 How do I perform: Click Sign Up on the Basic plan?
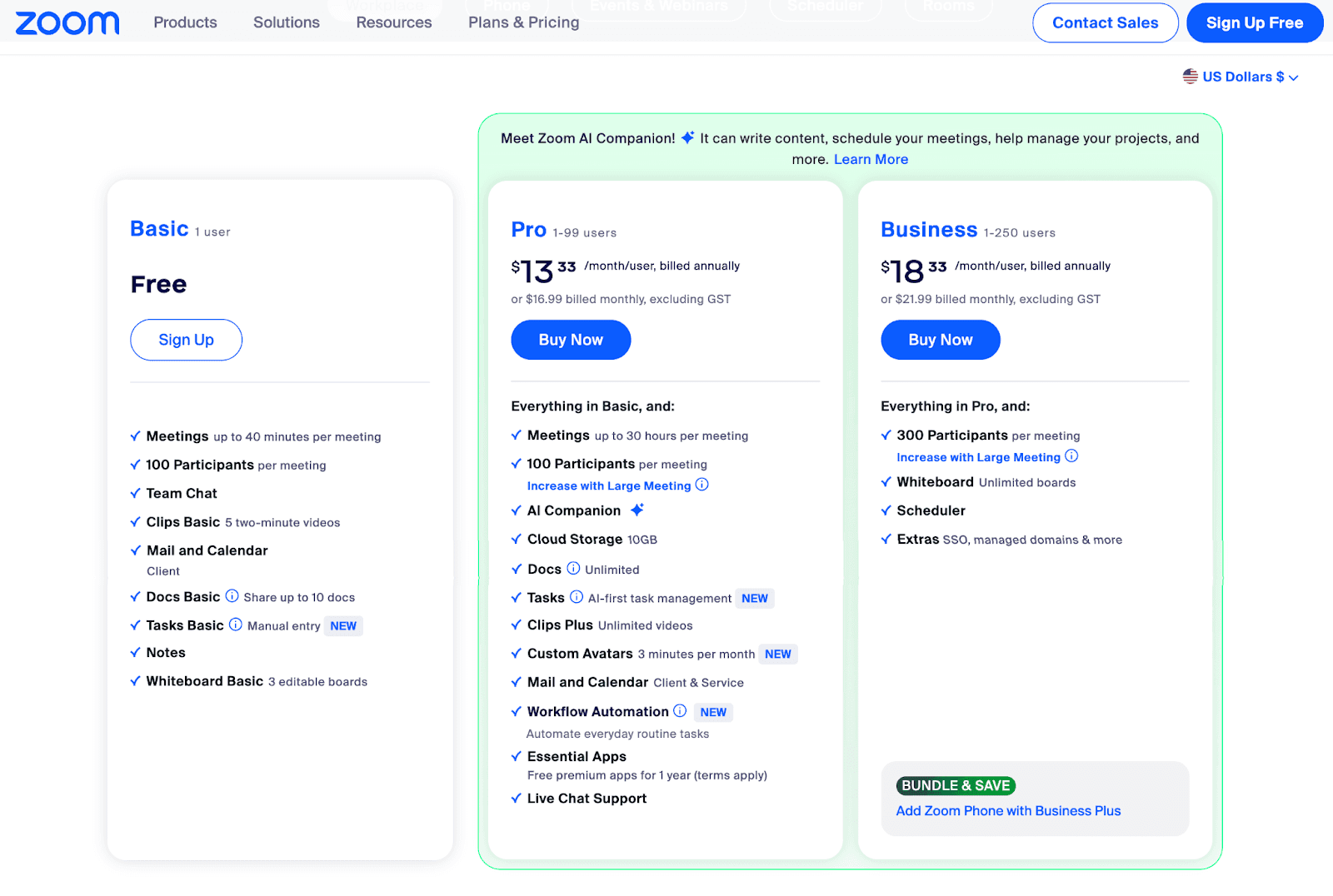pyautogui.click(x=186, y=340)
